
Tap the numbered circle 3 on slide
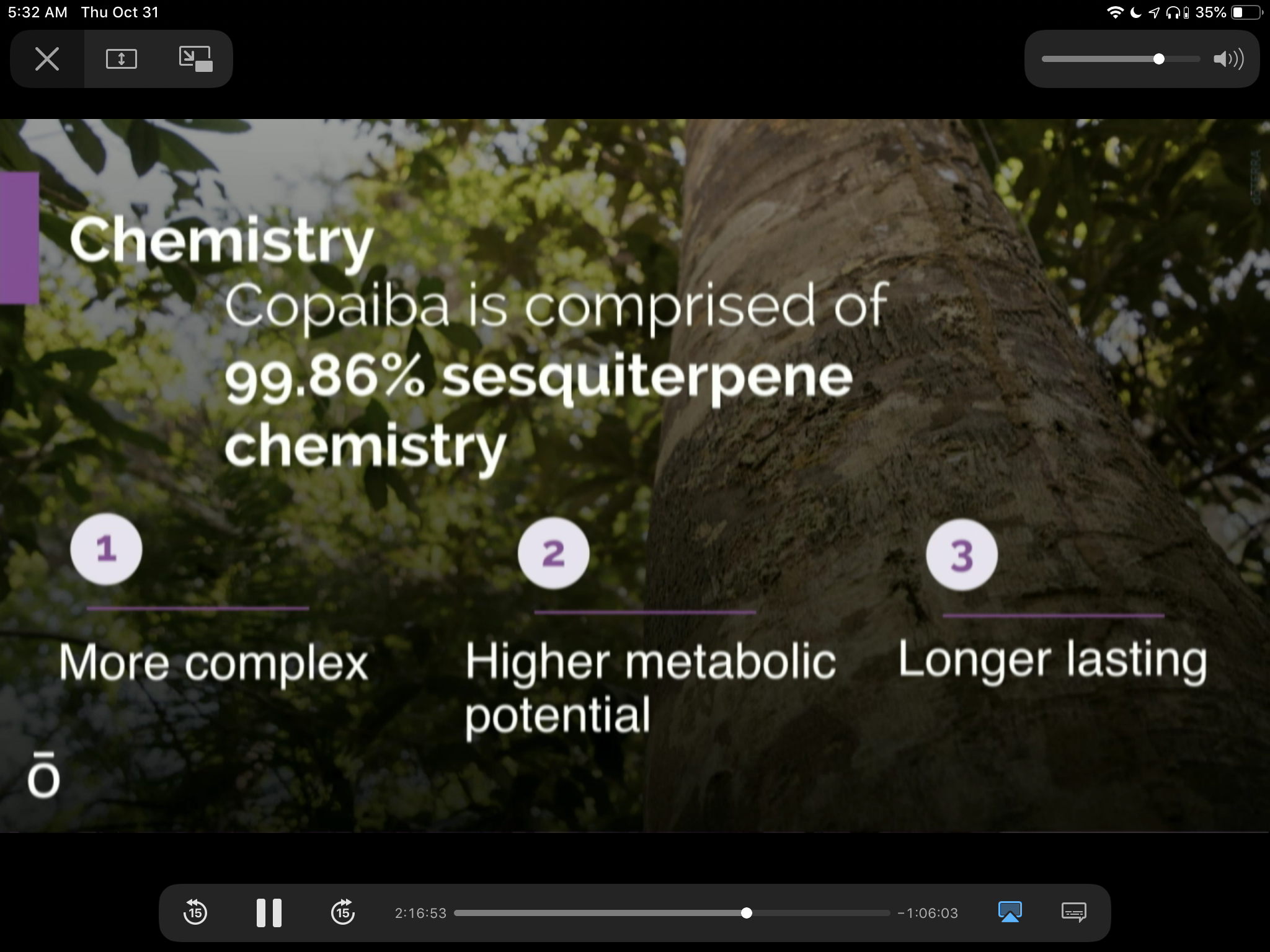(x=961, y=555)
